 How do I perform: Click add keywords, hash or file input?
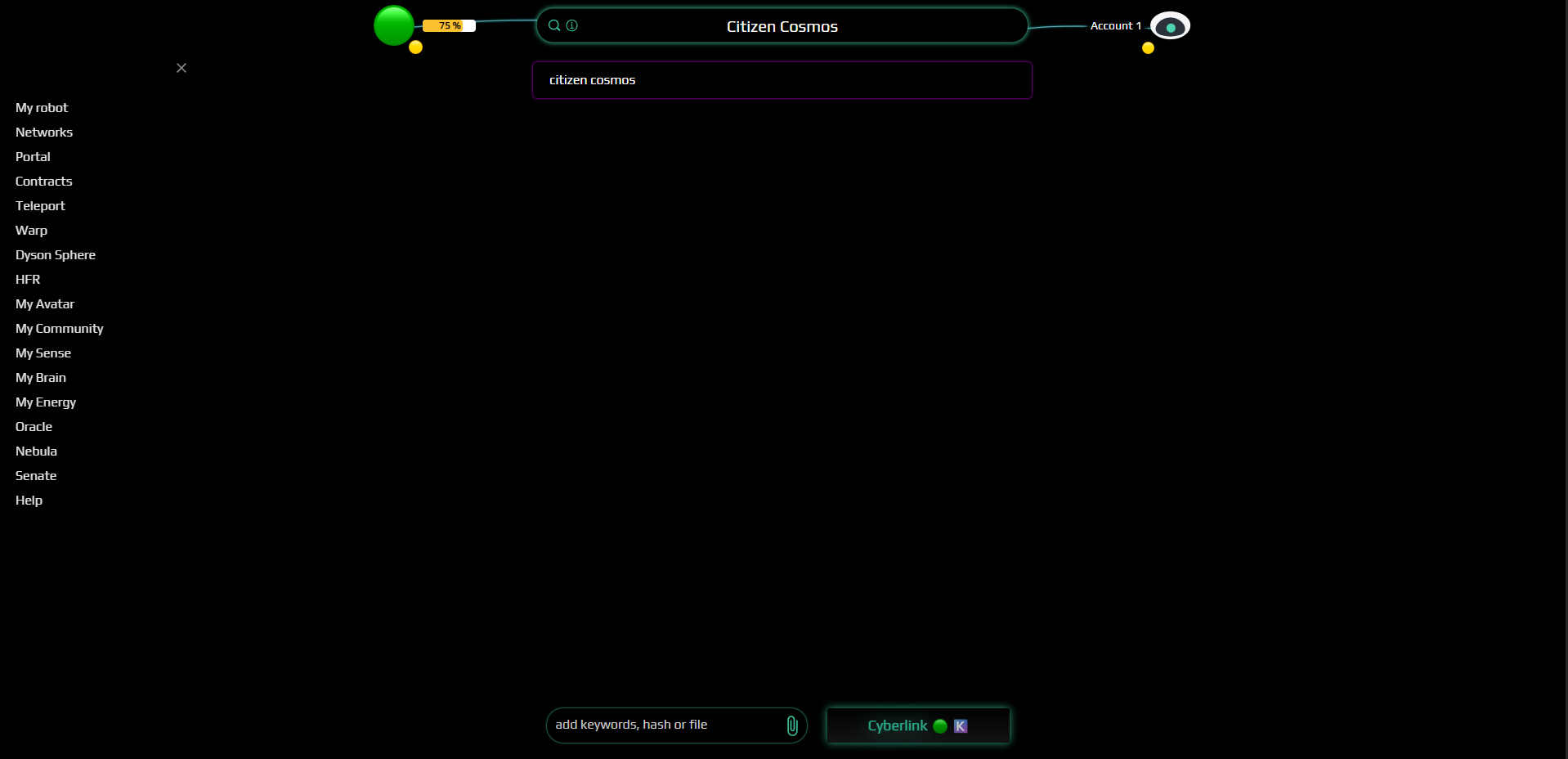(x=676, y=725)
